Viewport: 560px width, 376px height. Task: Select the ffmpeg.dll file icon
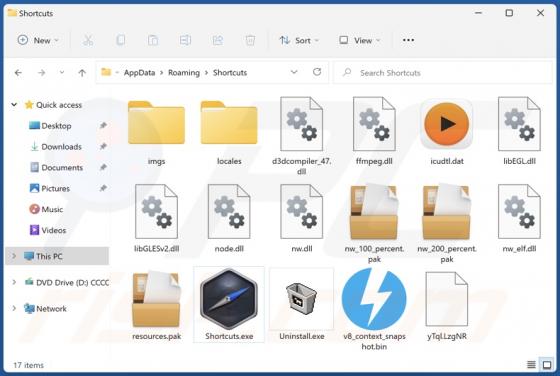point(374,124)
